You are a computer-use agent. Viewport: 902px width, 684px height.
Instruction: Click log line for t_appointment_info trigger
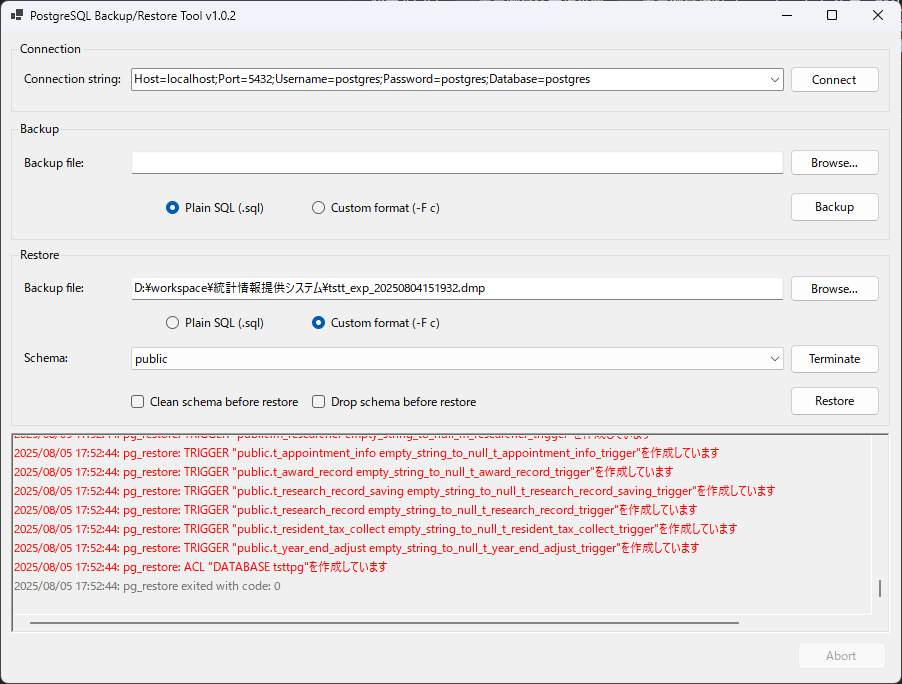pos(366,453)
